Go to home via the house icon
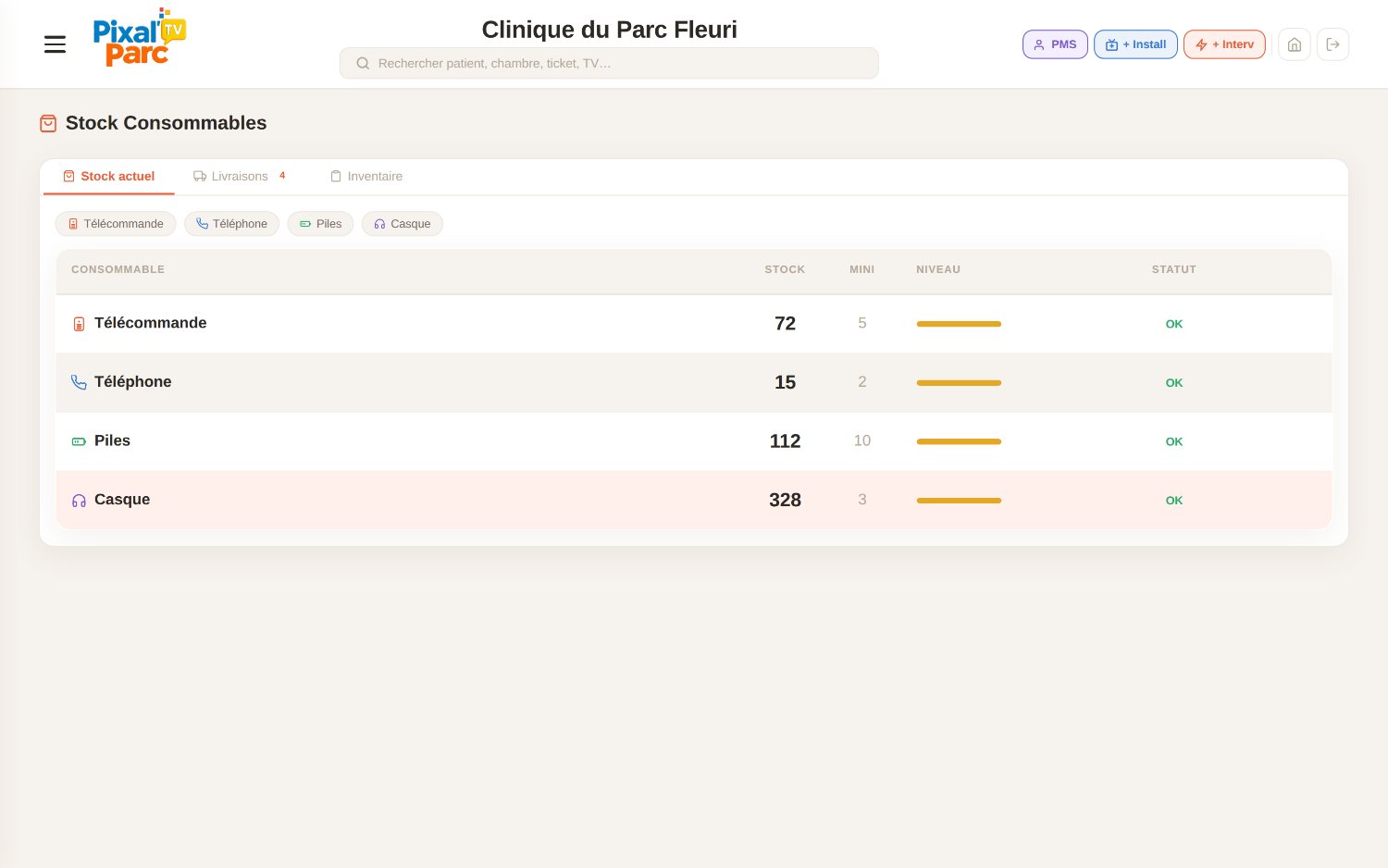This screenshot has width=1388, height=868. tap(1294, 44)
